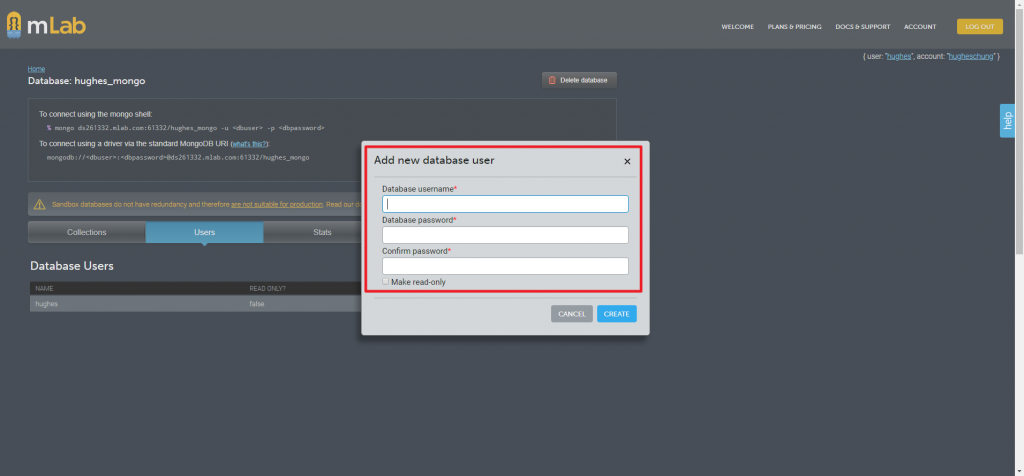Close the Add new database user dialog
This screenshot has width=1024, height=476.
627,161
